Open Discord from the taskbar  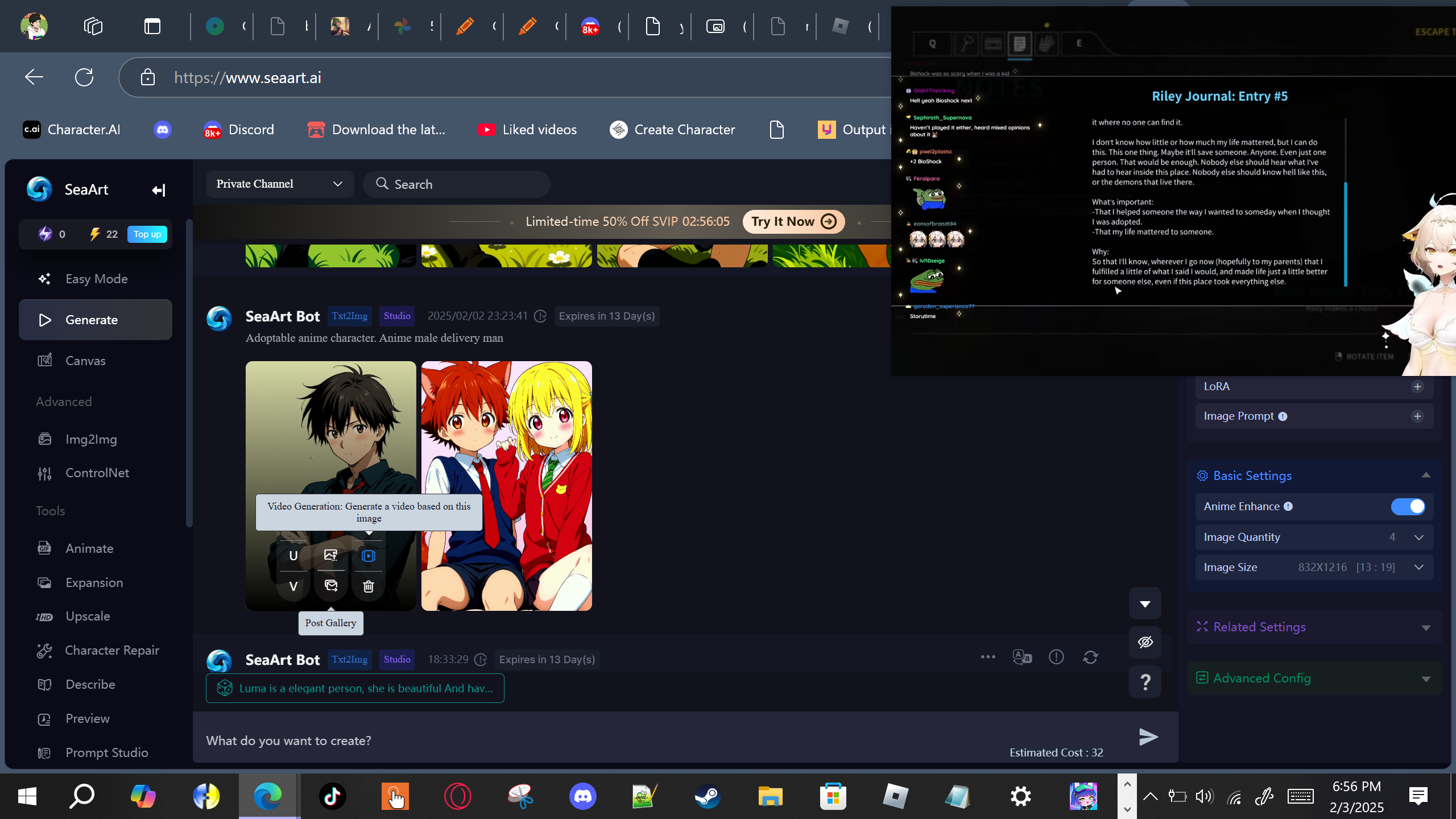(x=582, y=796)
